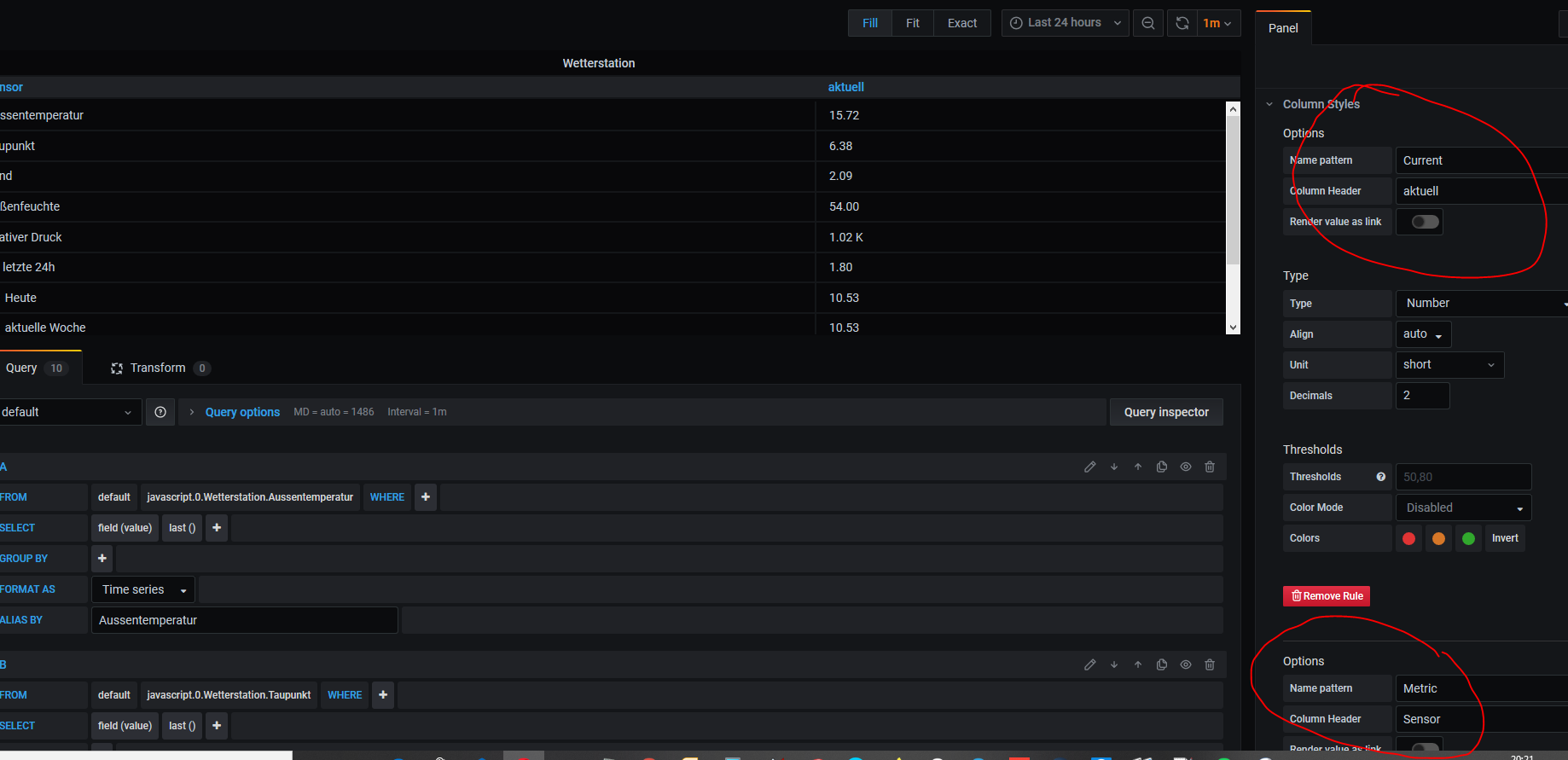This screenshot has width=1568, height=760.
Task: Open the 1m refresh interval dropdown
Action: click(1218, 23)
